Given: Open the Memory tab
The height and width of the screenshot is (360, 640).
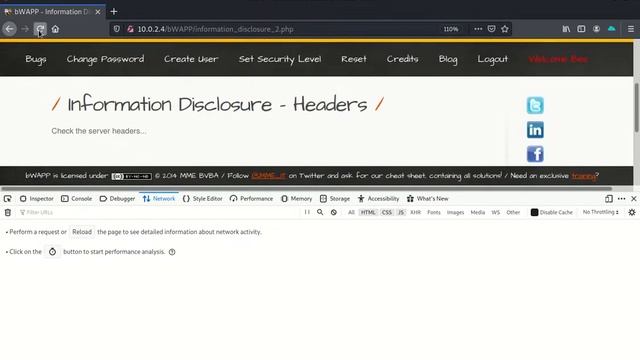Looking at the screenshot, I should click(x=297, y=199).
